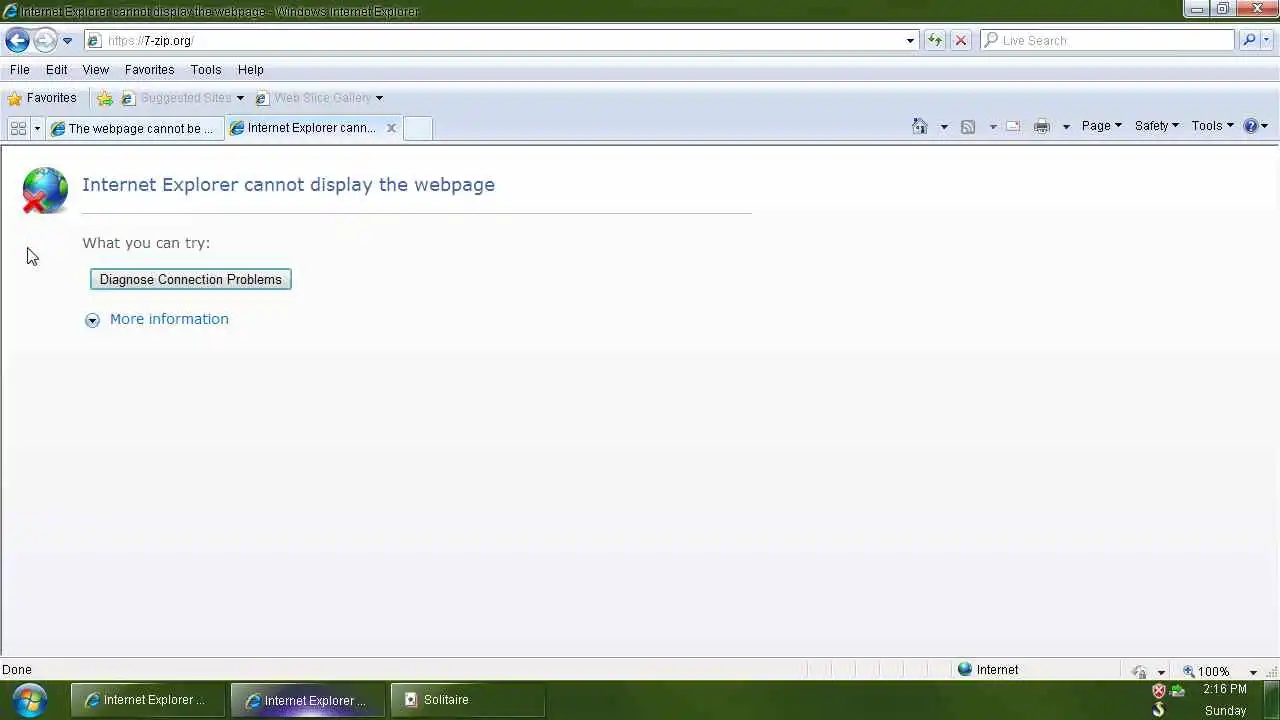The width and height of the screenshot is (1280, 720).
Task: Click Add to Favorites Bar icon
Action: pos(104,98)
